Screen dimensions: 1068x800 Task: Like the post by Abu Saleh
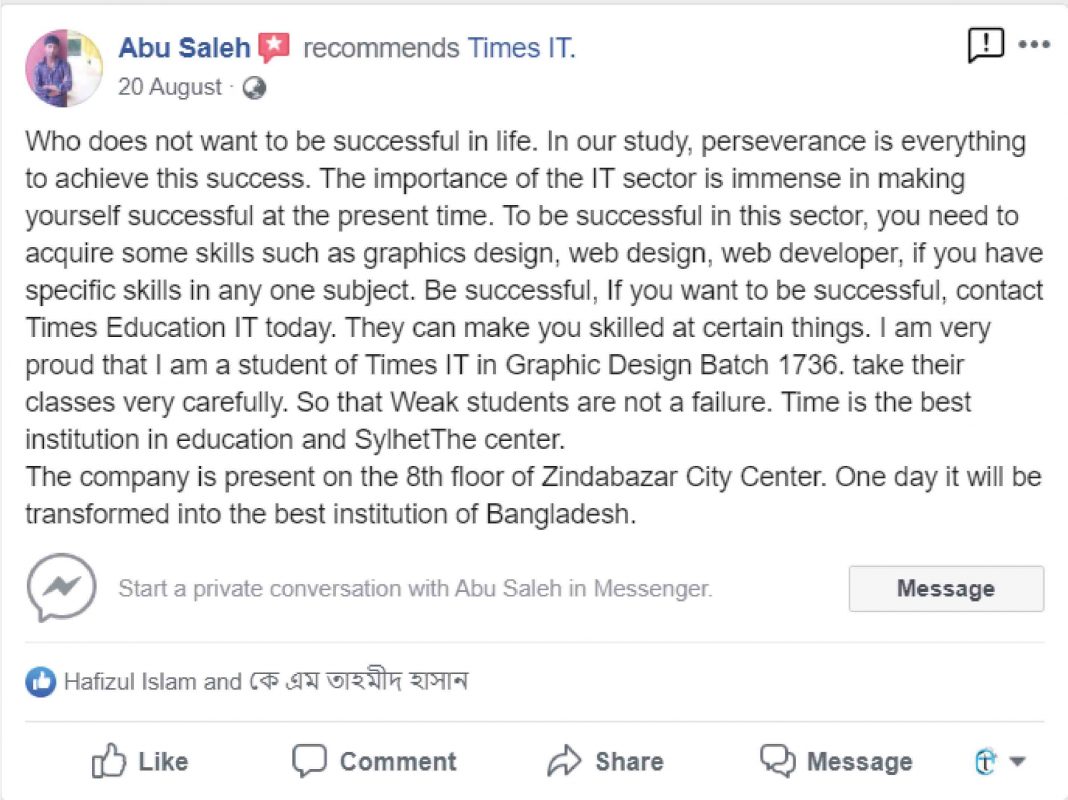140,762
